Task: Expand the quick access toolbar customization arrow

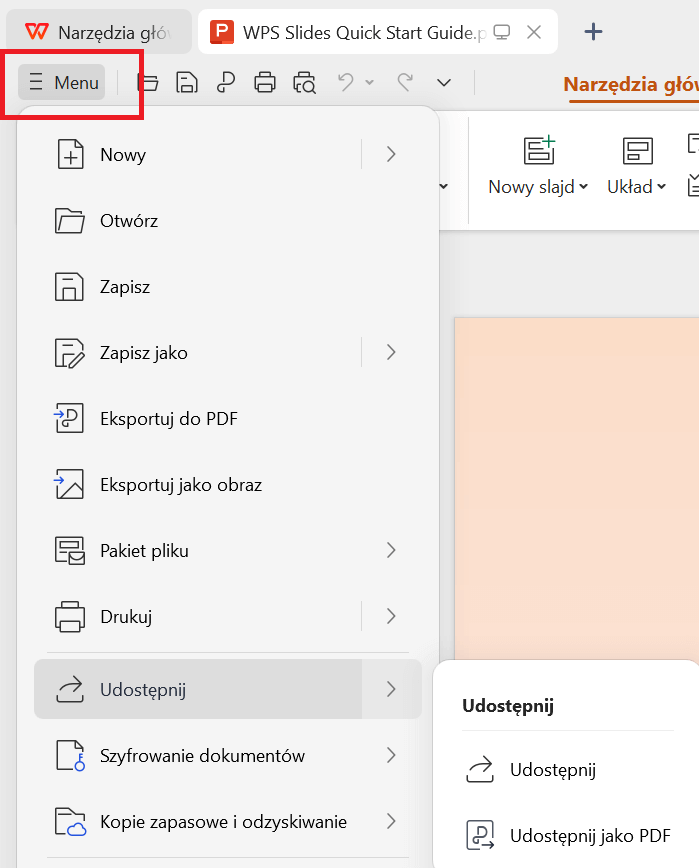Action: point(444,83)
